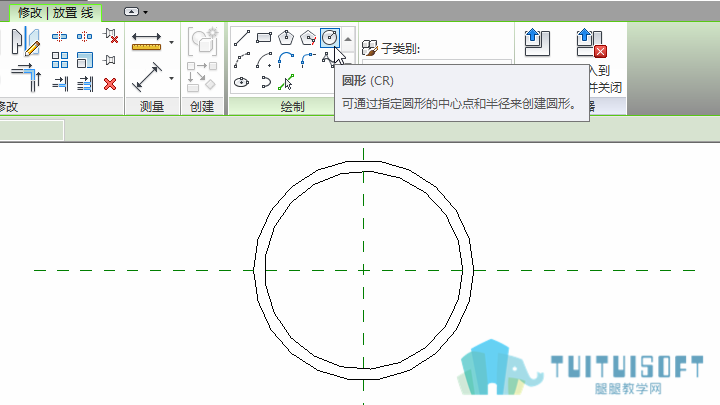The width and height of the screenshot is (720, 405).
Task: Choose the Line draw tool
Action: click(242, 38)
